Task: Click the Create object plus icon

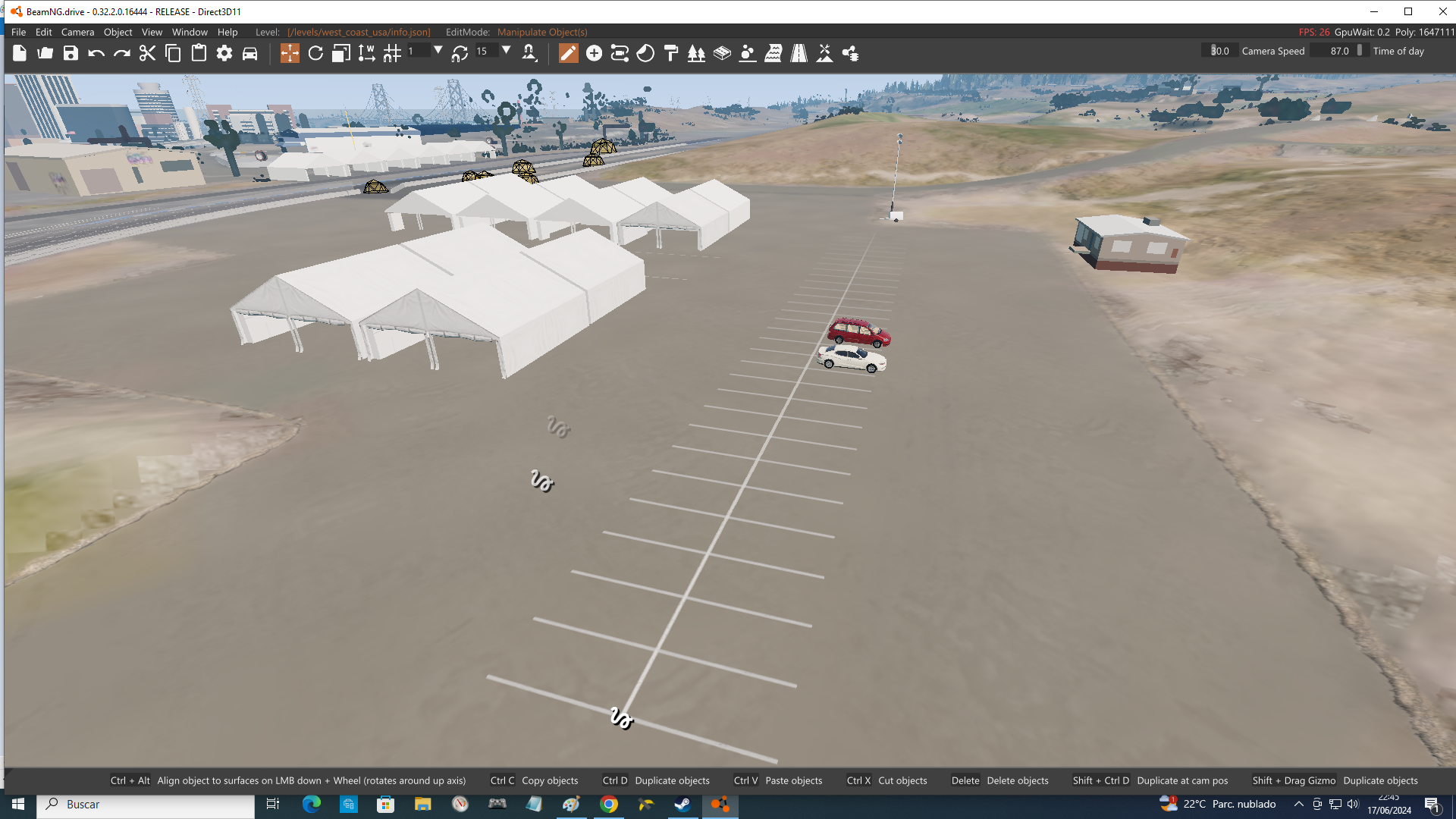Action: 594,53
